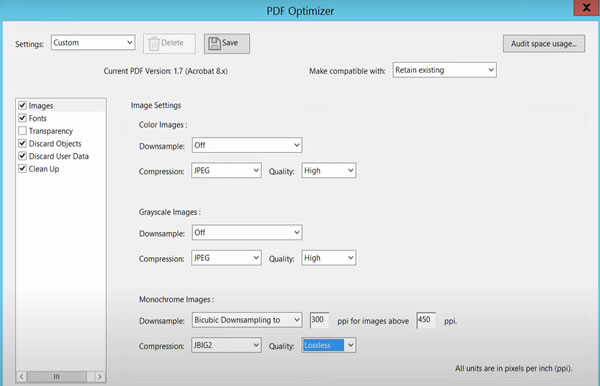
Task: Open Grayscale Images Quality dropdown
Action: [329, 258]
